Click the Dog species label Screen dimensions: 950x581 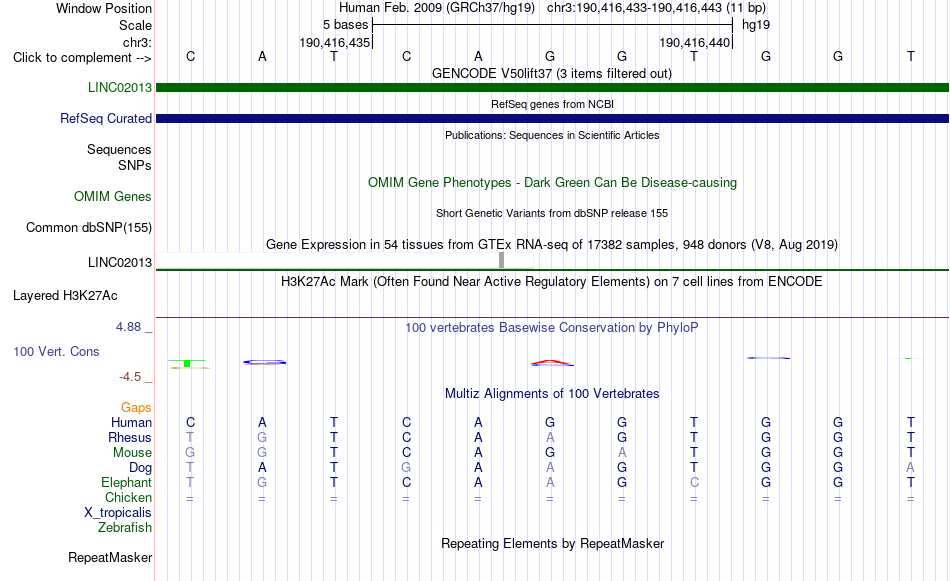click(x=140, y=468)
